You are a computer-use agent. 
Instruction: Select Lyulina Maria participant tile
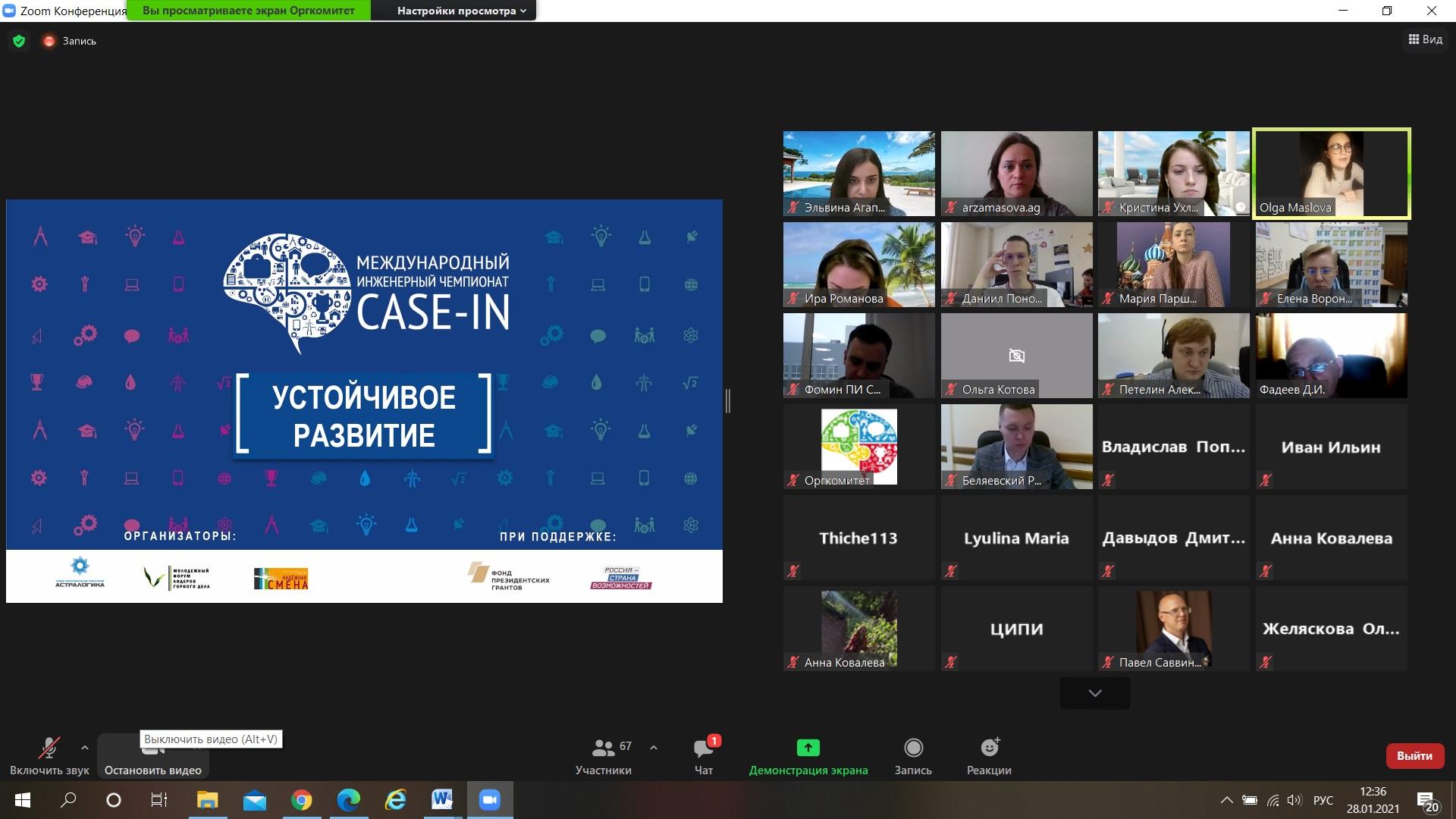[1017, 538]
